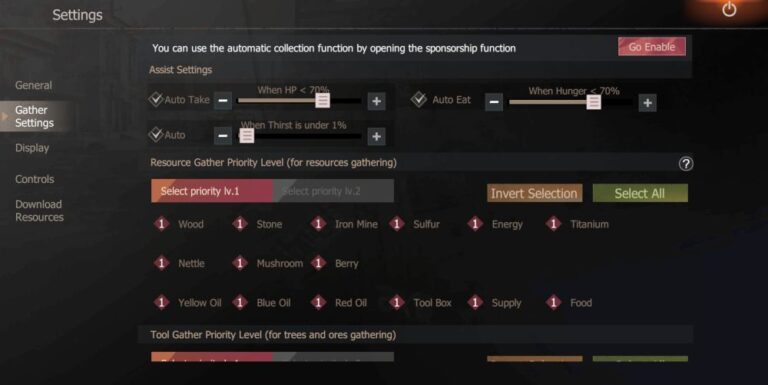Screen dimensions: 768x385
Task: Open Download Resources in the sidebar
Action: click(x=39, y=211)
